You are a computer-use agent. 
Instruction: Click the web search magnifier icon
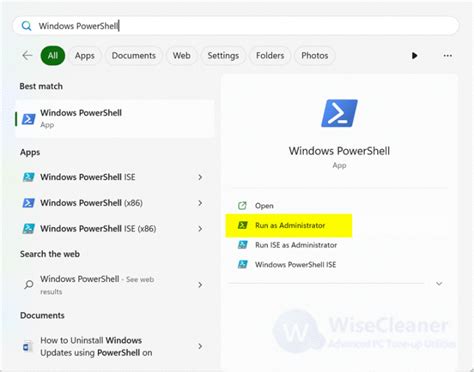point(29,285)
